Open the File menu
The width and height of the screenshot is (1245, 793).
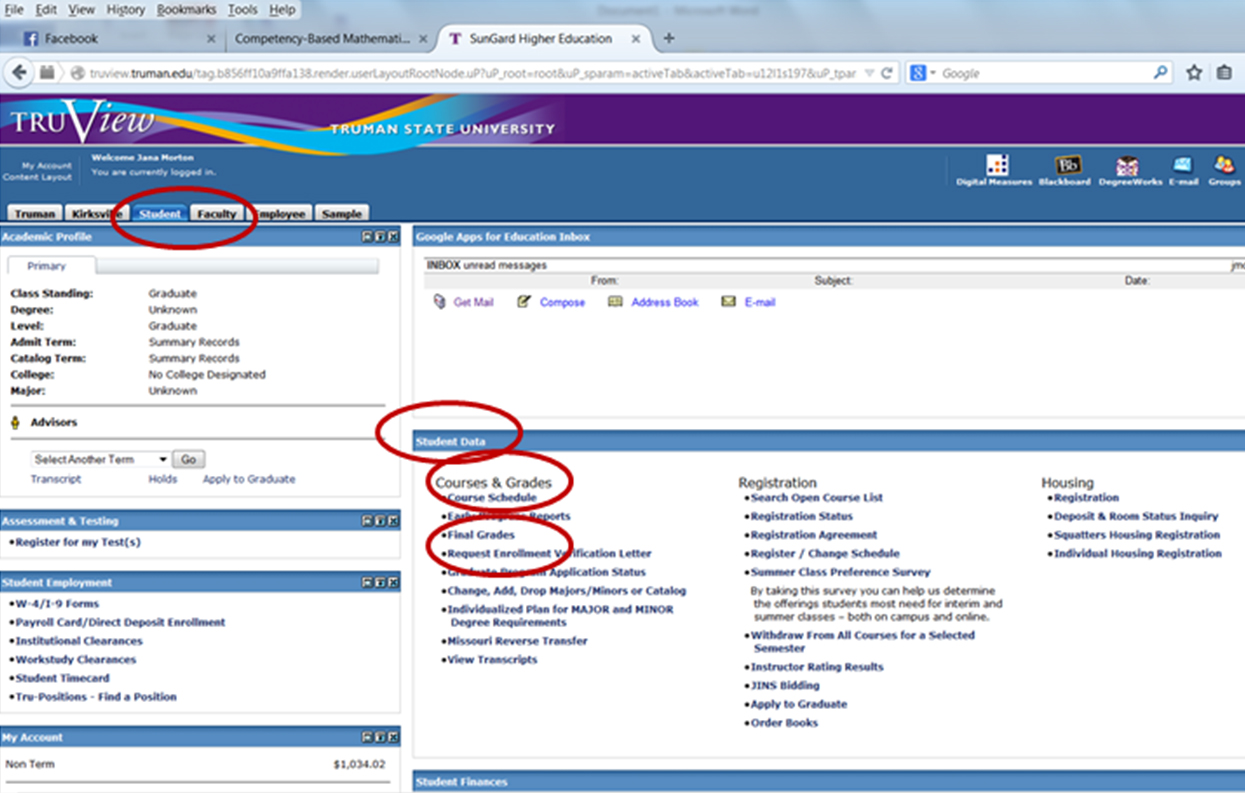tap(15, 10)
